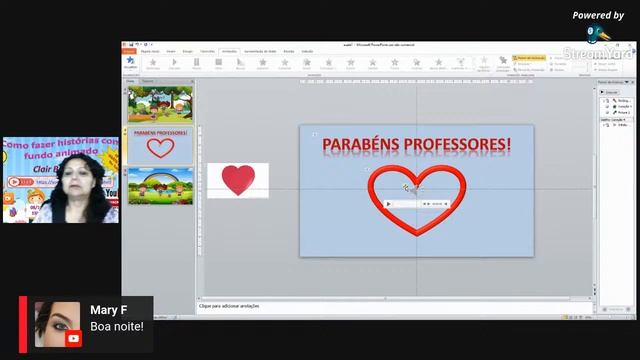Viewport: 640px width, 360px height.
Task: Click the Redo icon in Quick Access toolbar
Action: click(145, 44)
